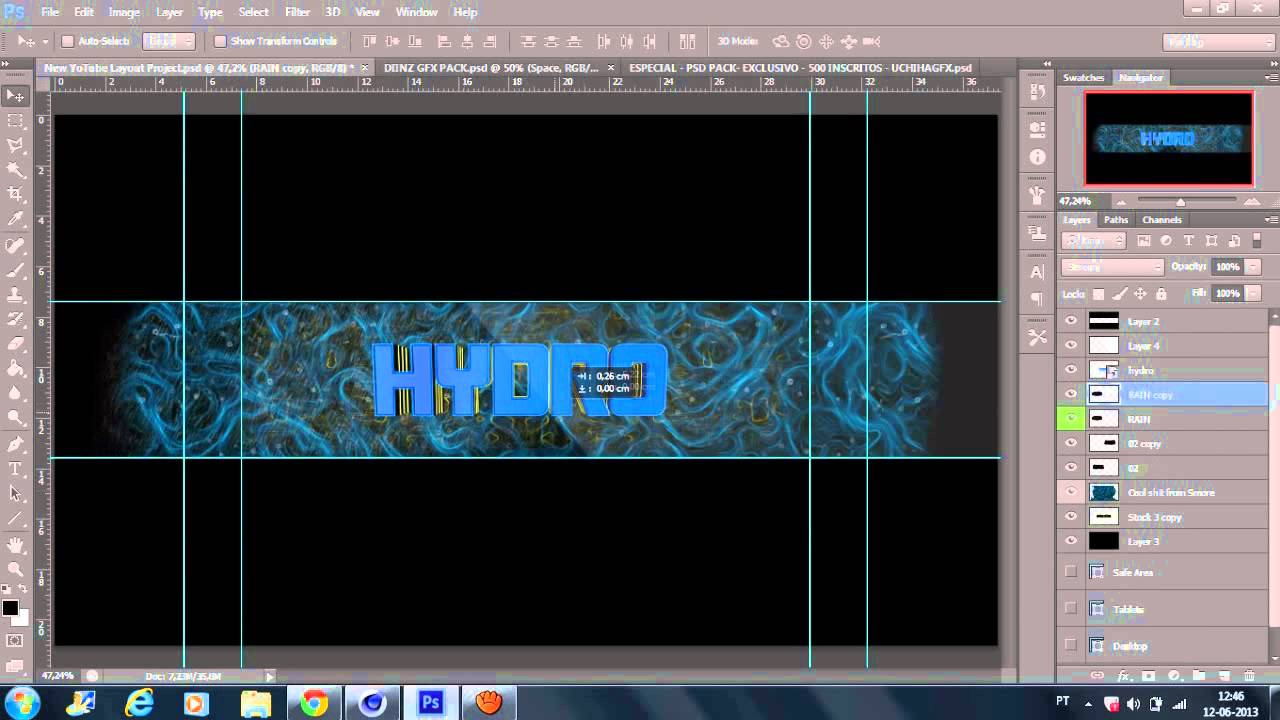The image size is (1280, 720).
Task: Select the Clone Stamp tool
Action: click(15, 295)
